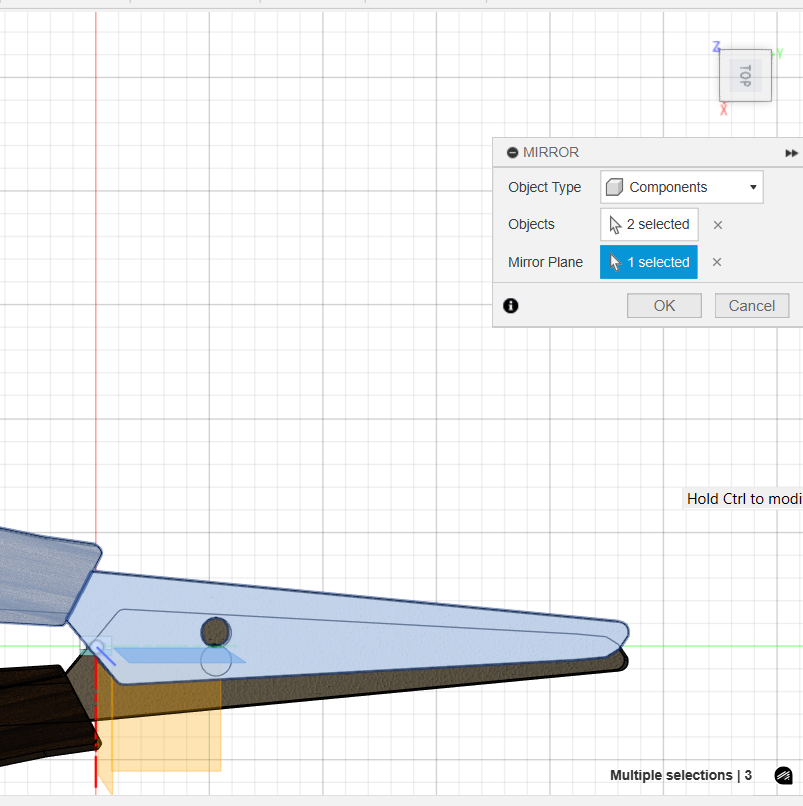The width and height of the screenshot is (803, 806).
Task: Clear the Mirror Plane selection with its X
Action: (x=717, y=263)
